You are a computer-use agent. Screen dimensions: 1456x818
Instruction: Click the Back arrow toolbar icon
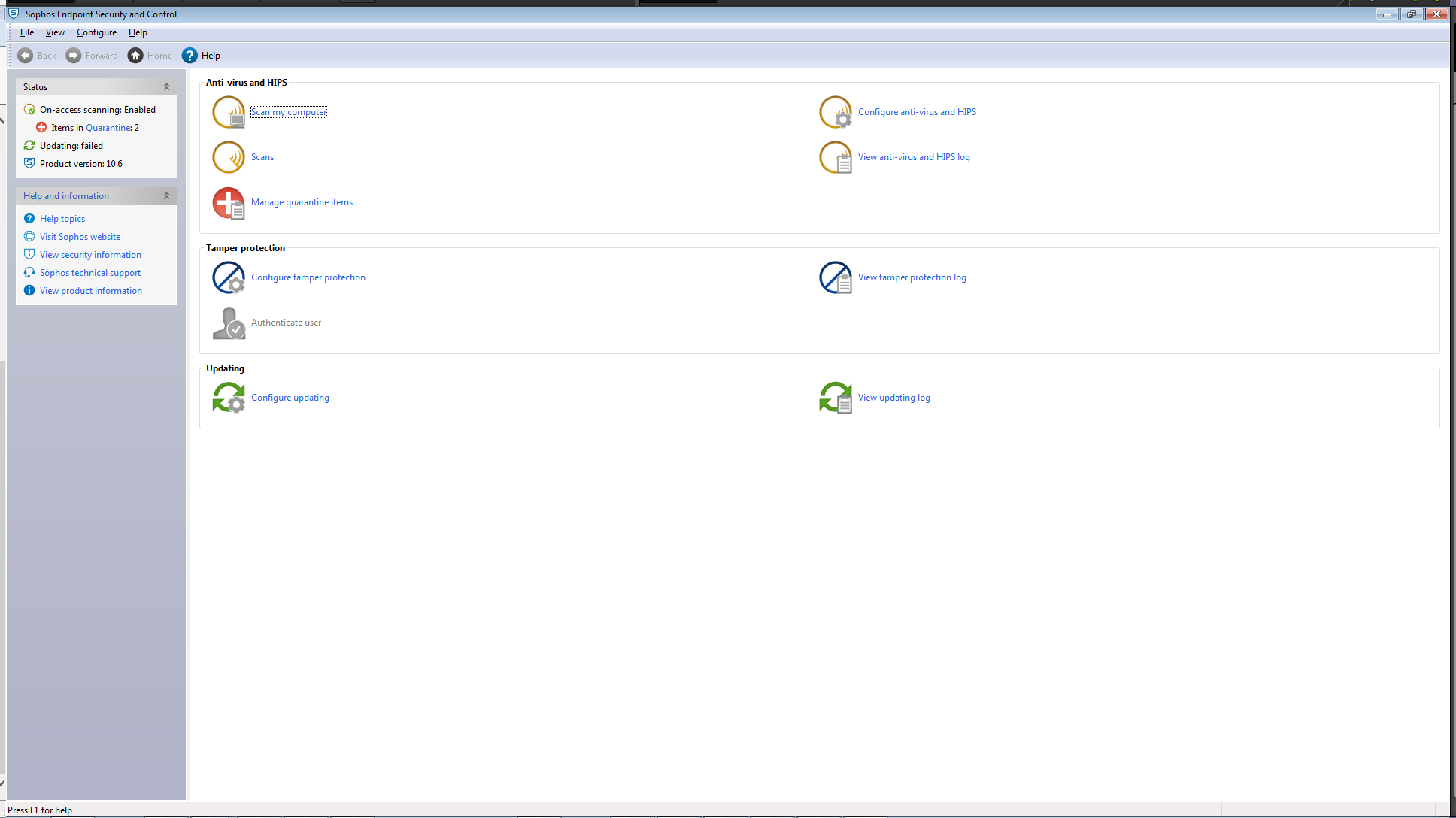point(26,56)
